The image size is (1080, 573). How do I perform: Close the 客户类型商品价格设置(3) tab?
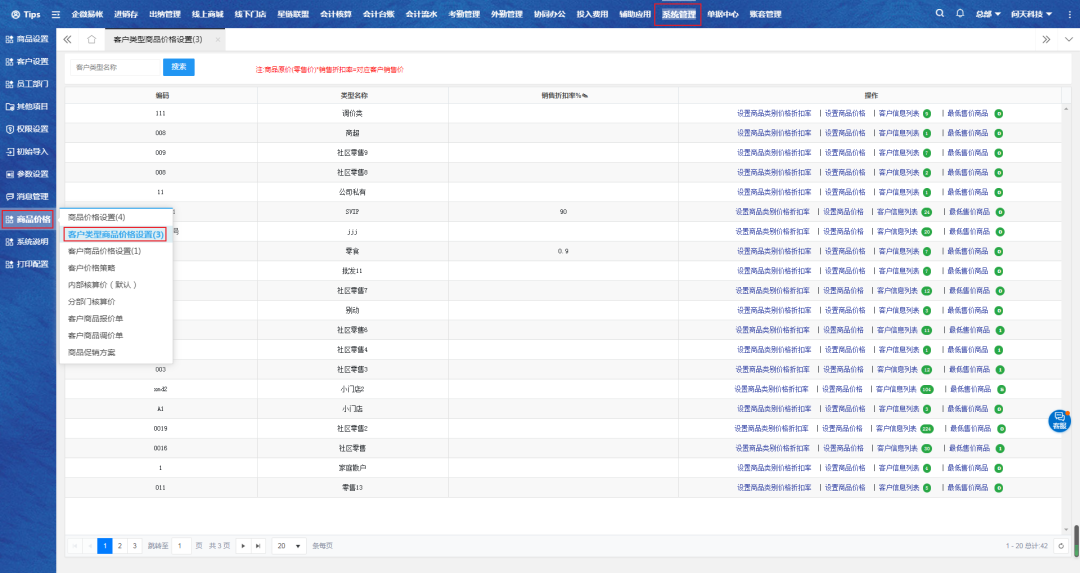tap(218, 39)
